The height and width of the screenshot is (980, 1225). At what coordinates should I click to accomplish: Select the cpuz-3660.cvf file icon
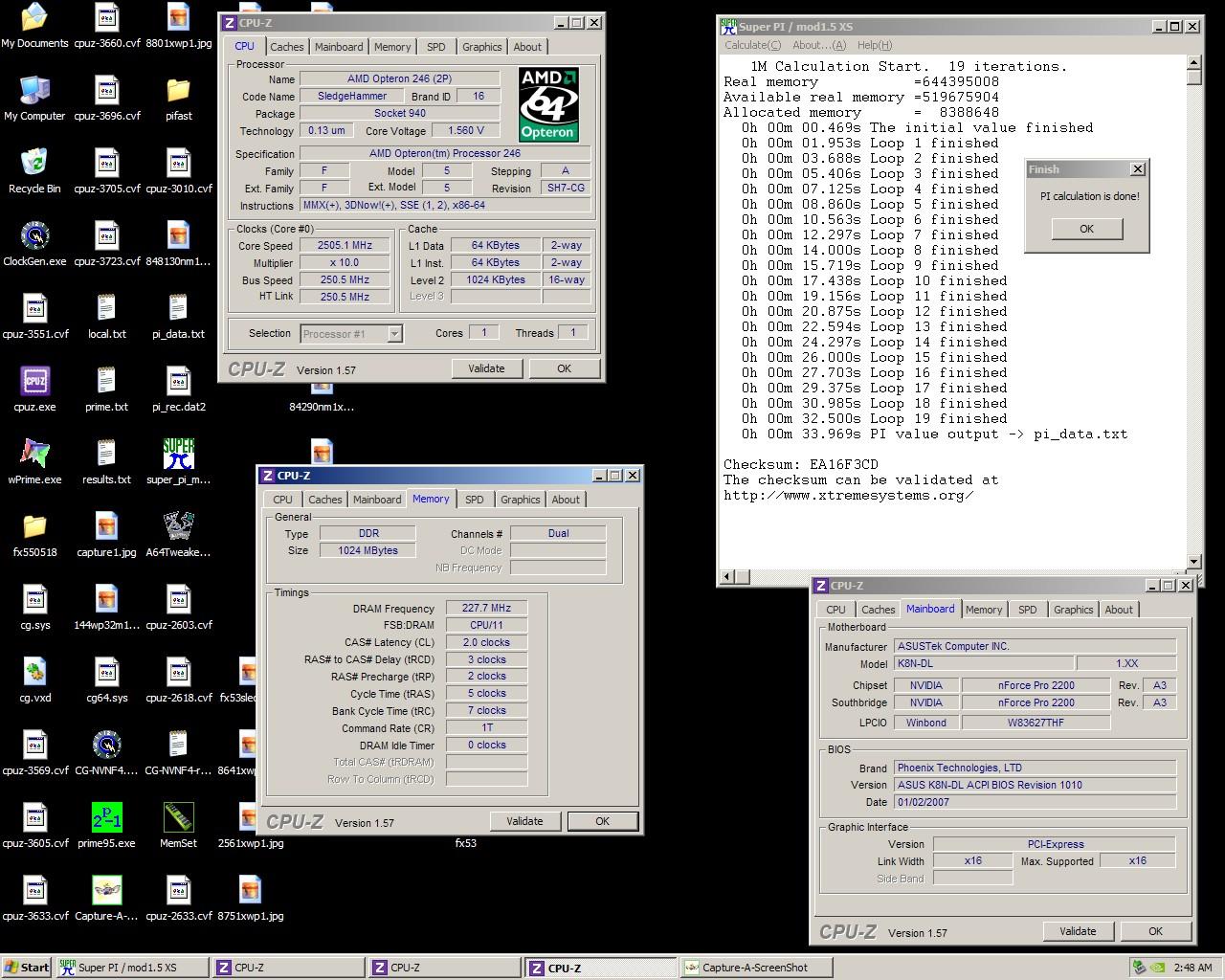click(106, 17)
